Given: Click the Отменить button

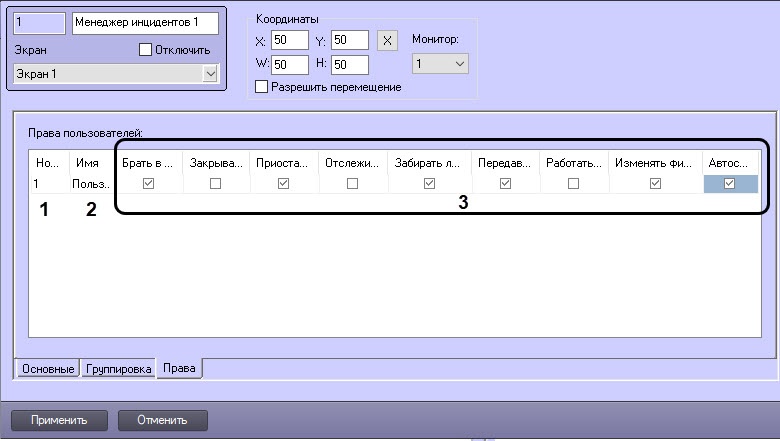Looking at the screenshot, I should [x=162, y=419].
